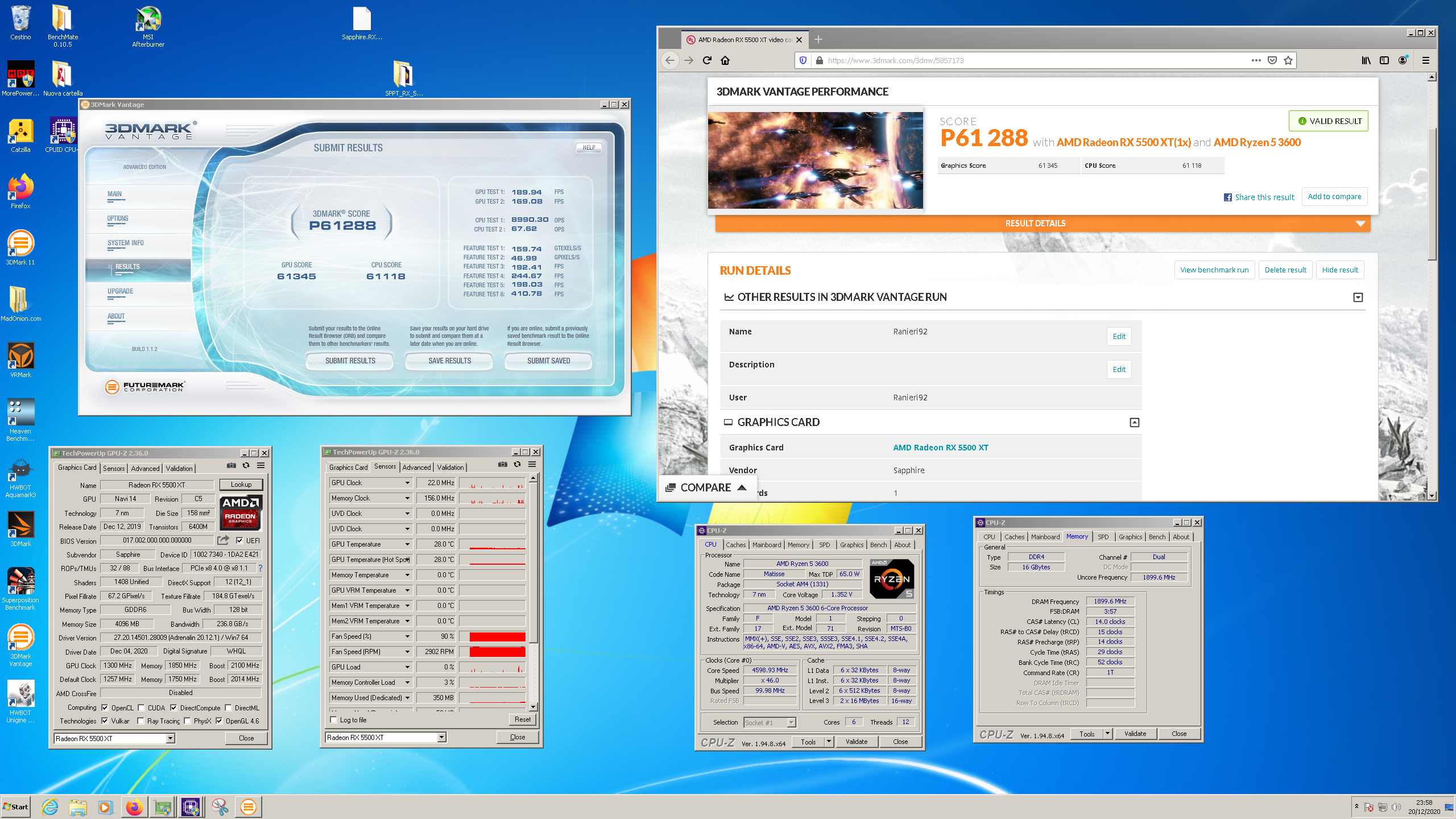1456x819 pixels.
Task: Reload the page in Firefox
Action: click(707, 60)
